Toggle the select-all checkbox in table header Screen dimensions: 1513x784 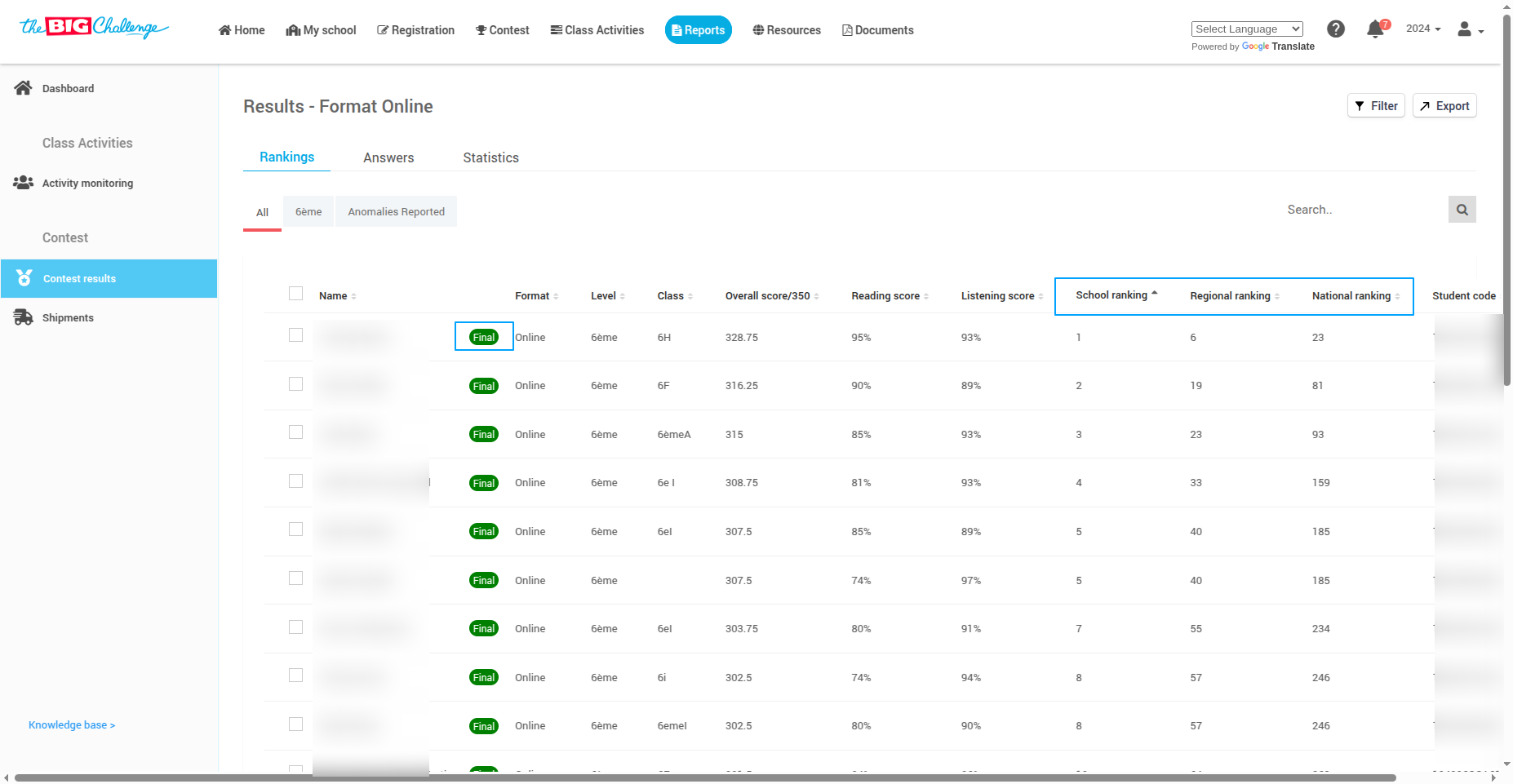295,294
